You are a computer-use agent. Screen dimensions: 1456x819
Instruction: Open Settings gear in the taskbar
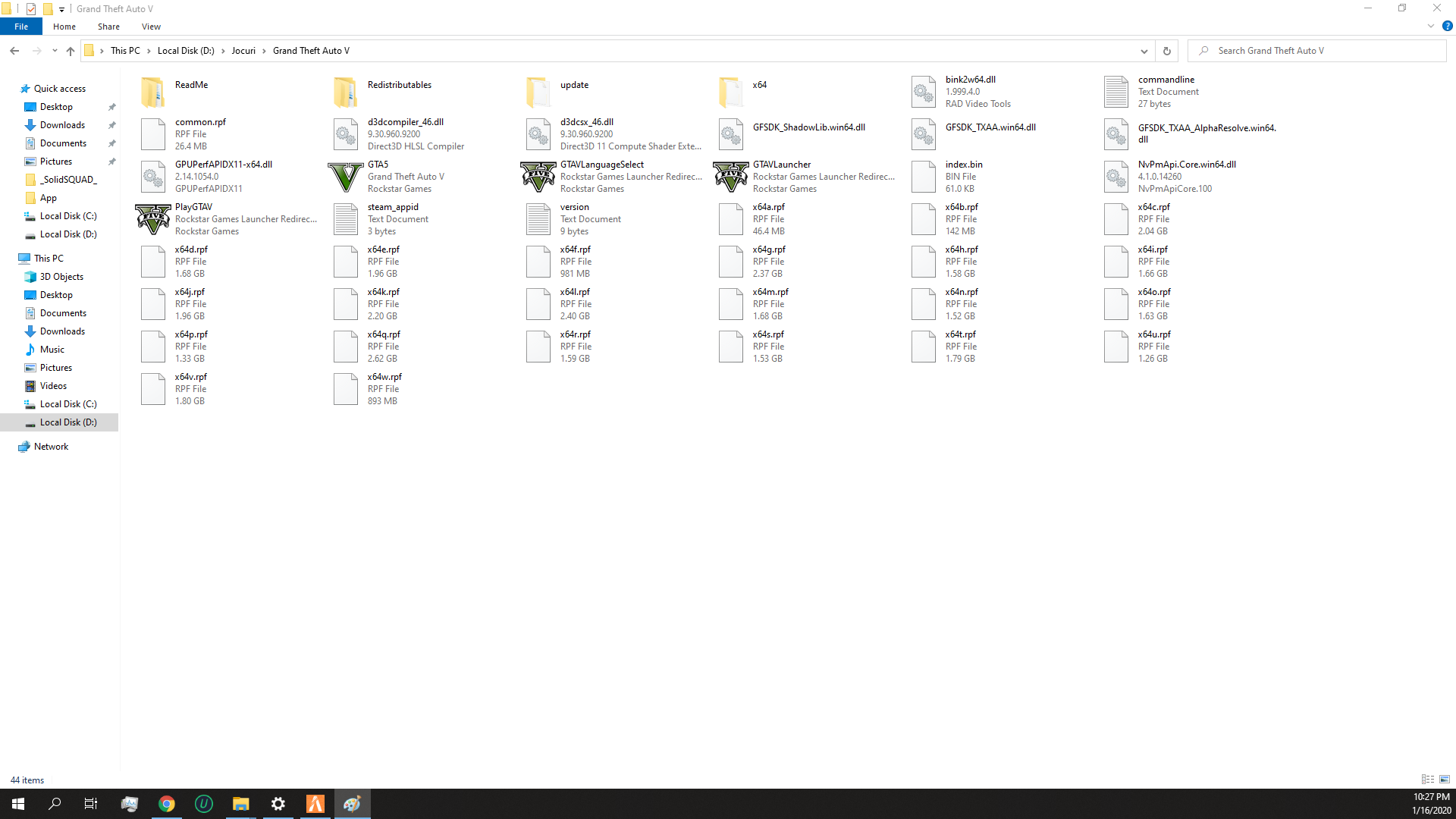pyautogui.click(x=278, y=804)
